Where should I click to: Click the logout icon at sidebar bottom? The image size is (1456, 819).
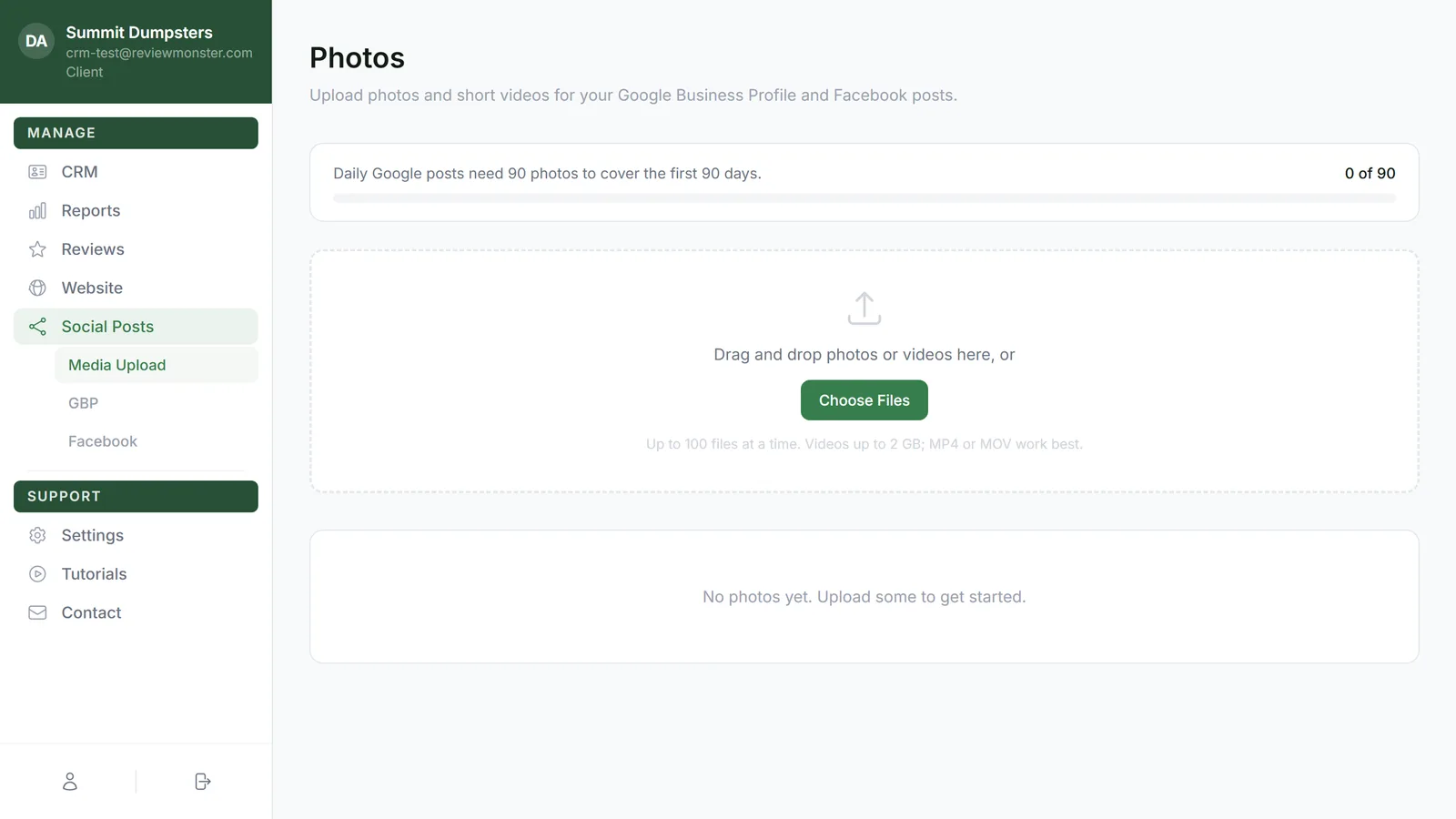[x=203, y=782]
